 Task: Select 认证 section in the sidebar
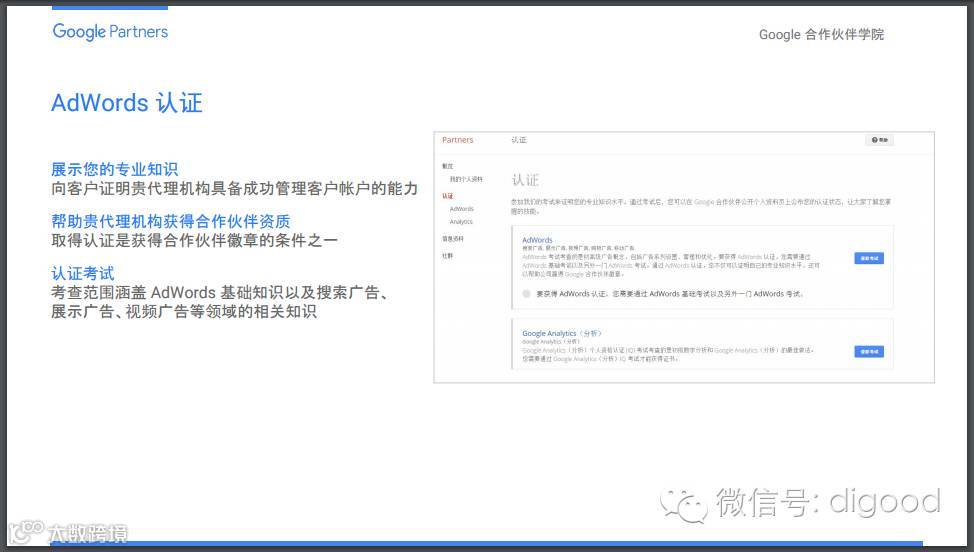(447, 196)
